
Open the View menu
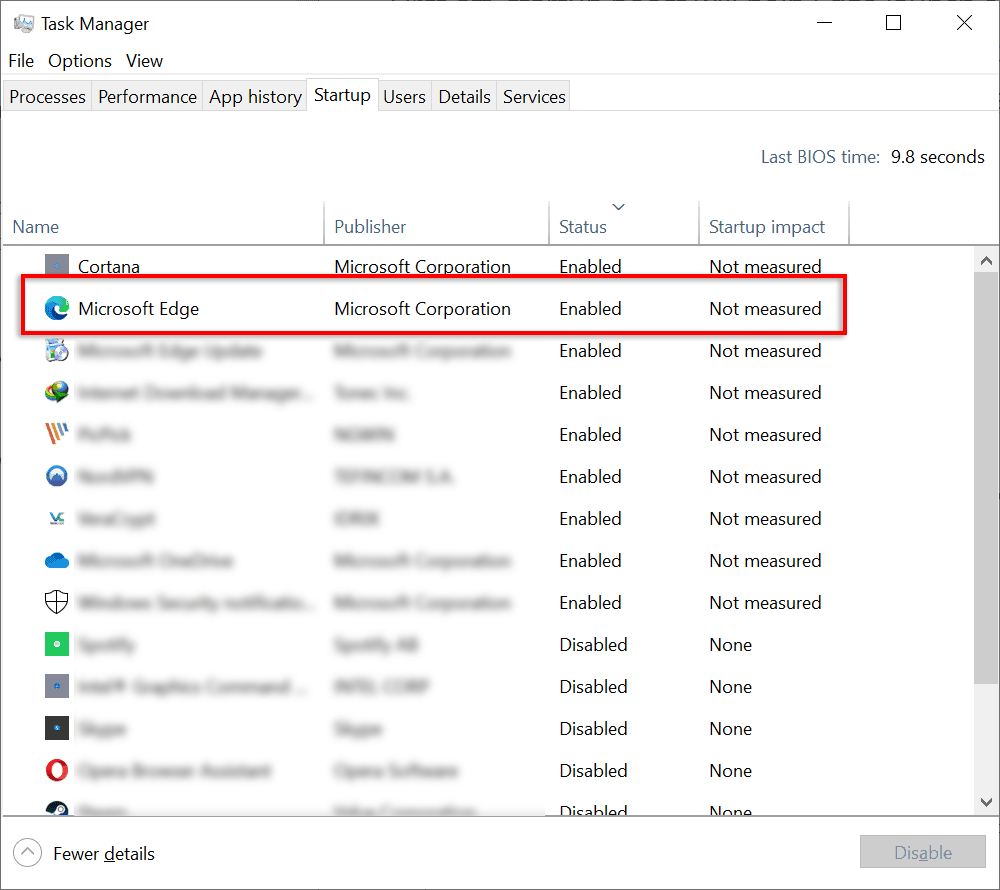click(144, 61)
